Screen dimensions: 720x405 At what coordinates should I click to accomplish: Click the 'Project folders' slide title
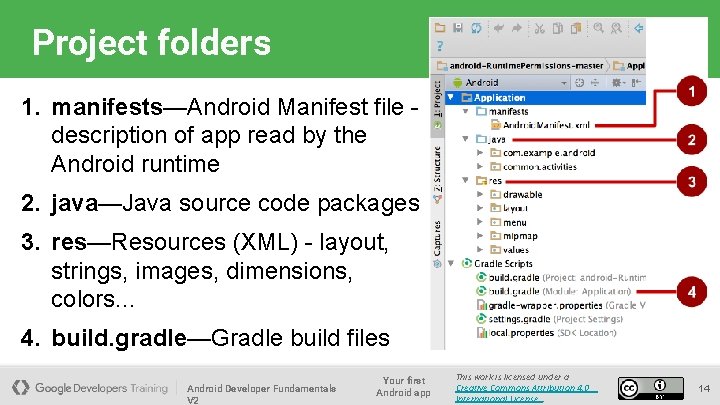point(152,42)
